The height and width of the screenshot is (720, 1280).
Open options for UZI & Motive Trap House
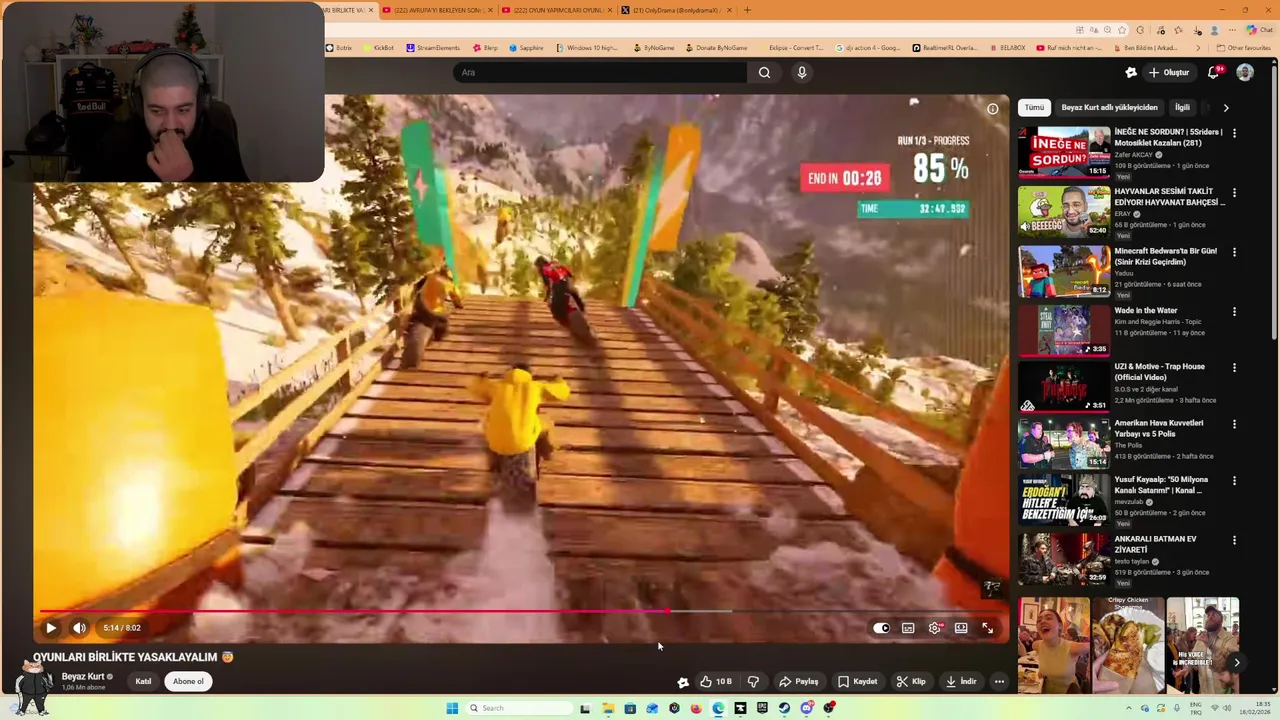(x=1234, y=367)
